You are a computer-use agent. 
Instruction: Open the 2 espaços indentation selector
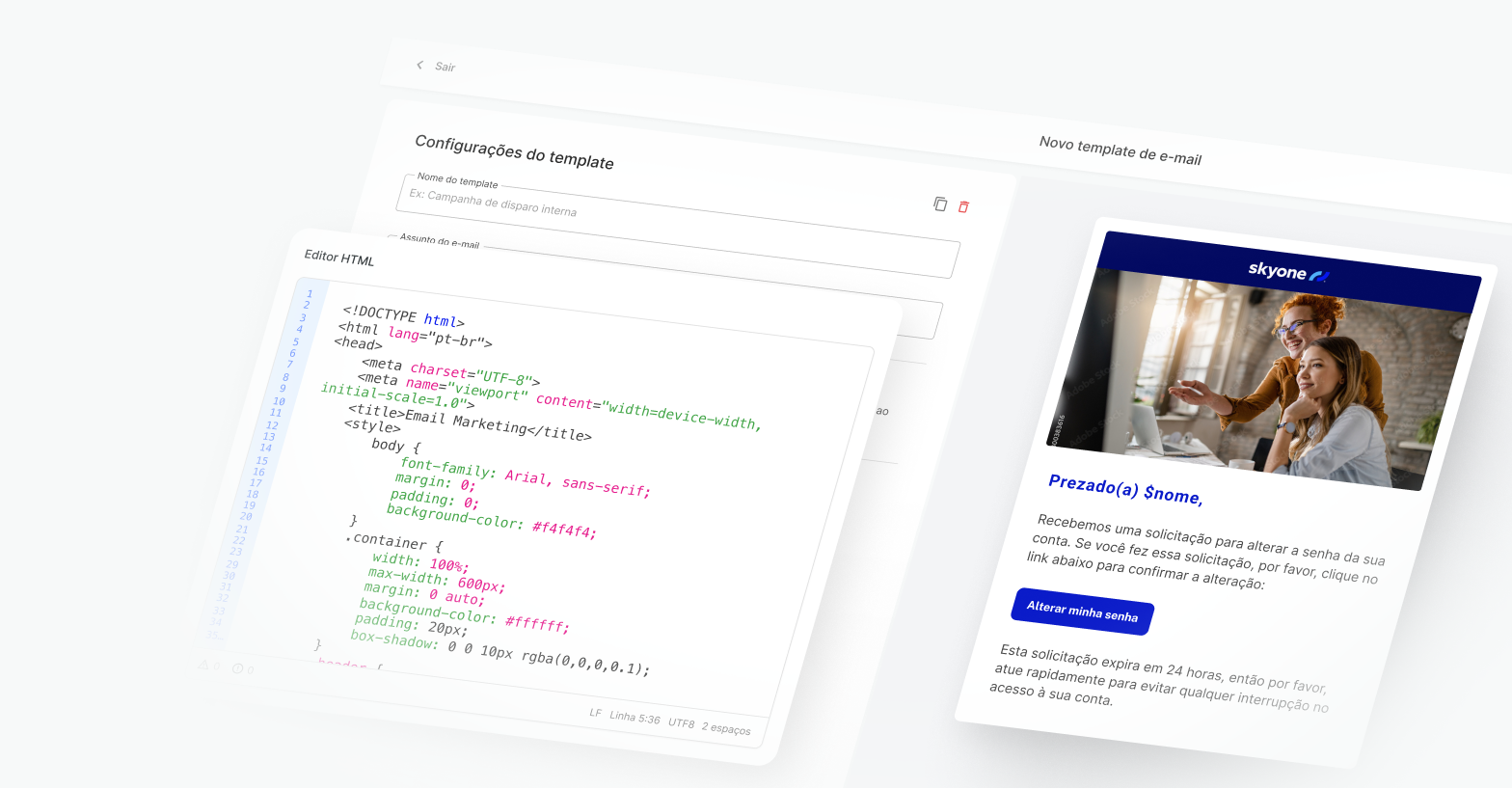pos(726,728)
